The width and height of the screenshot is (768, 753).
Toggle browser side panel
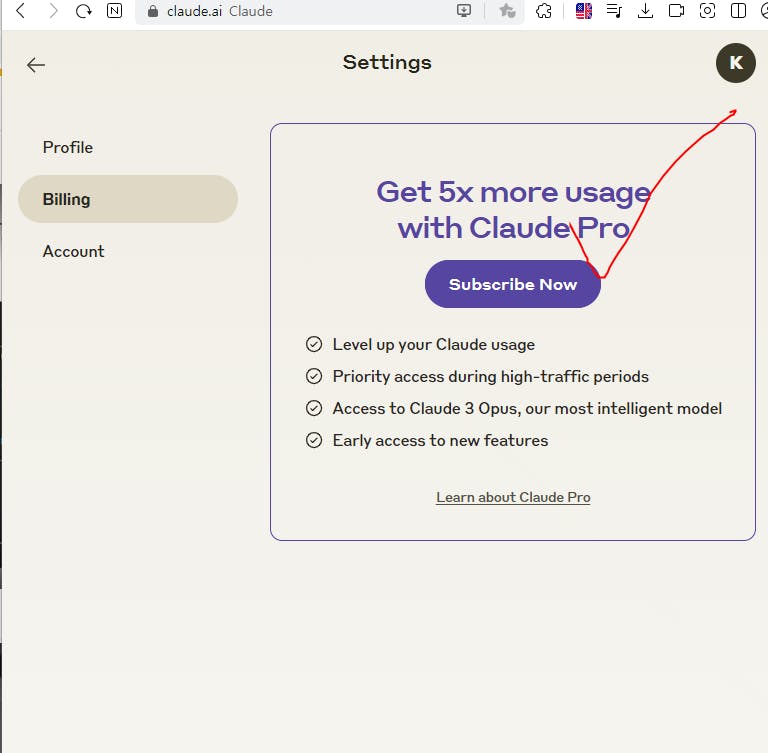pyautogui.click(x=738, y=10)
